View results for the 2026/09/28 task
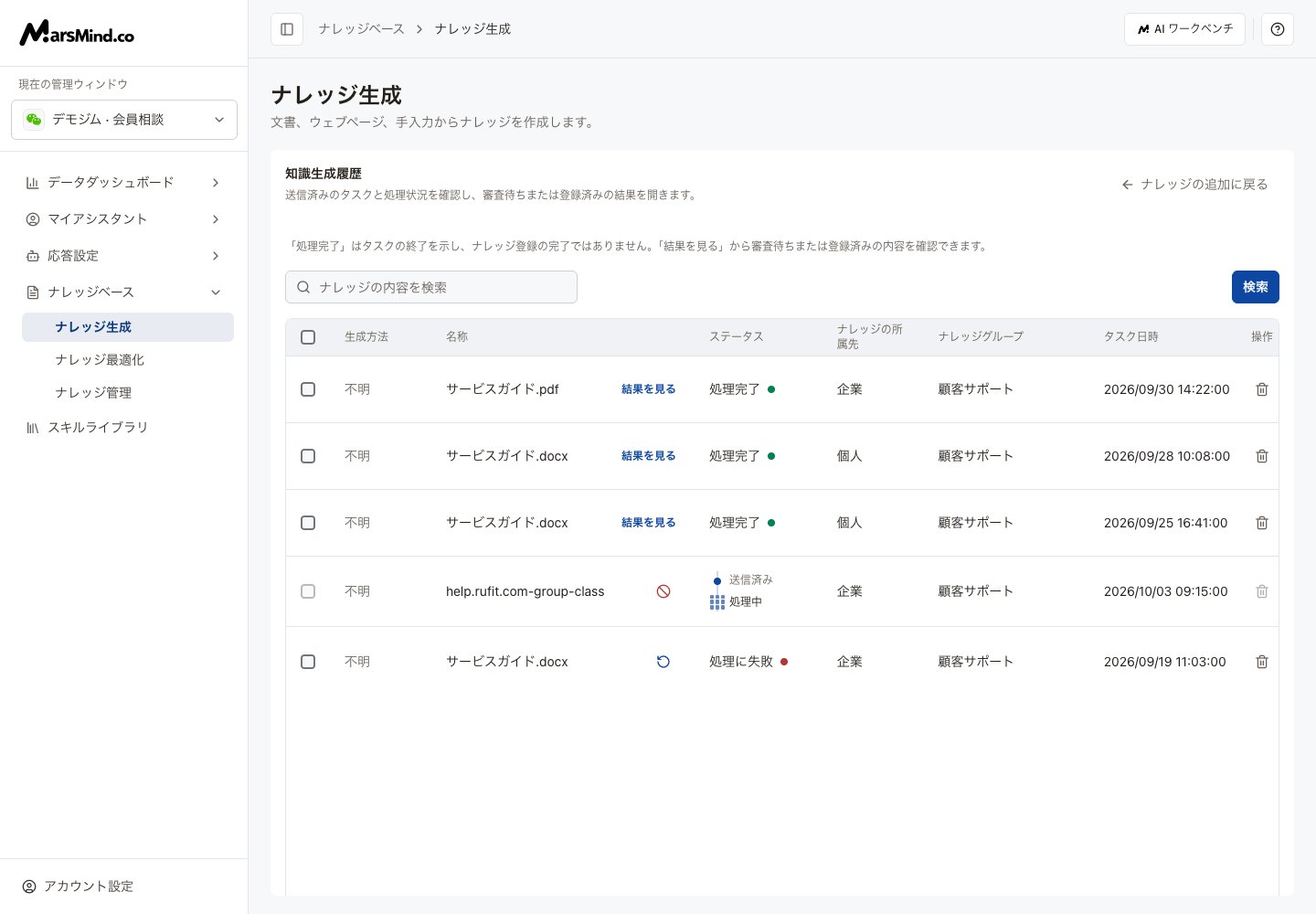Screen dimensions: 1316x914 649,456
